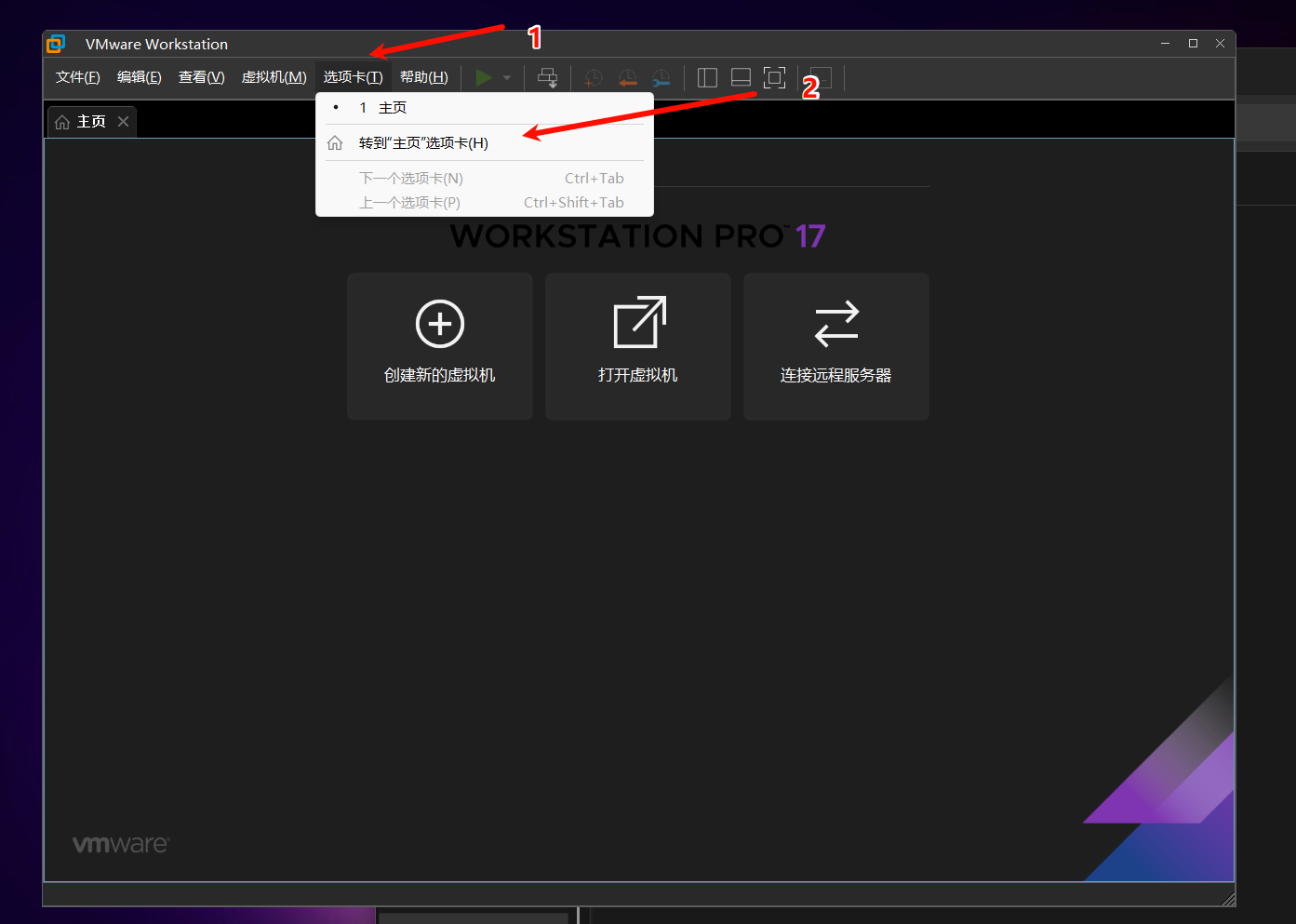Maximize the VMware Workstation window

point(1193,44)
